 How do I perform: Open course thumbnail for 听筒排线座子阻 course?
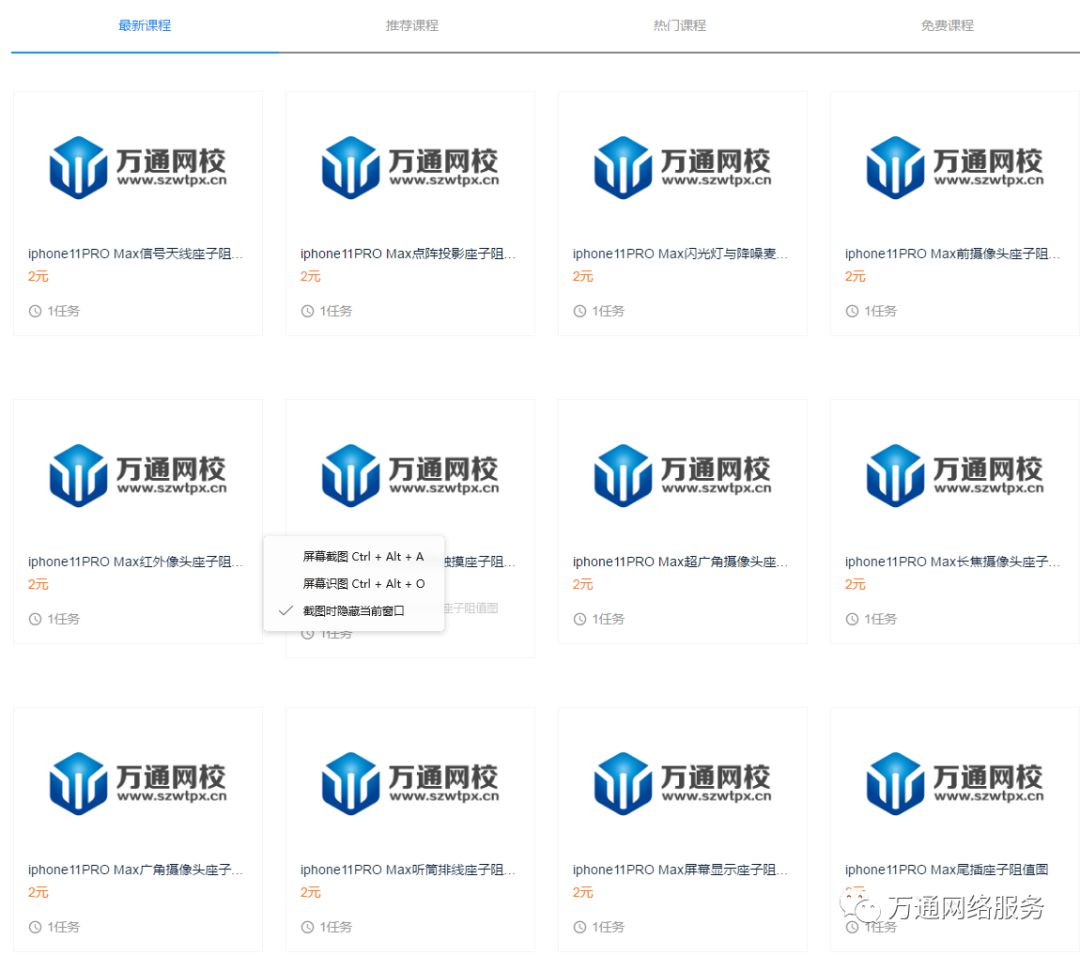tap(410, 783)
